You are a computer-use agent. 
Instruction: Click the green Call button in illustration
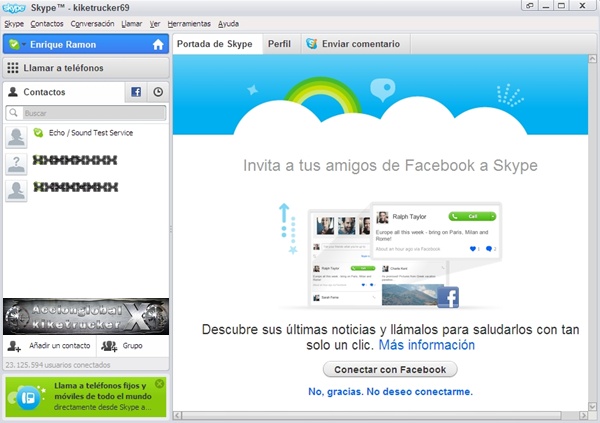click(x=472, y=216)
